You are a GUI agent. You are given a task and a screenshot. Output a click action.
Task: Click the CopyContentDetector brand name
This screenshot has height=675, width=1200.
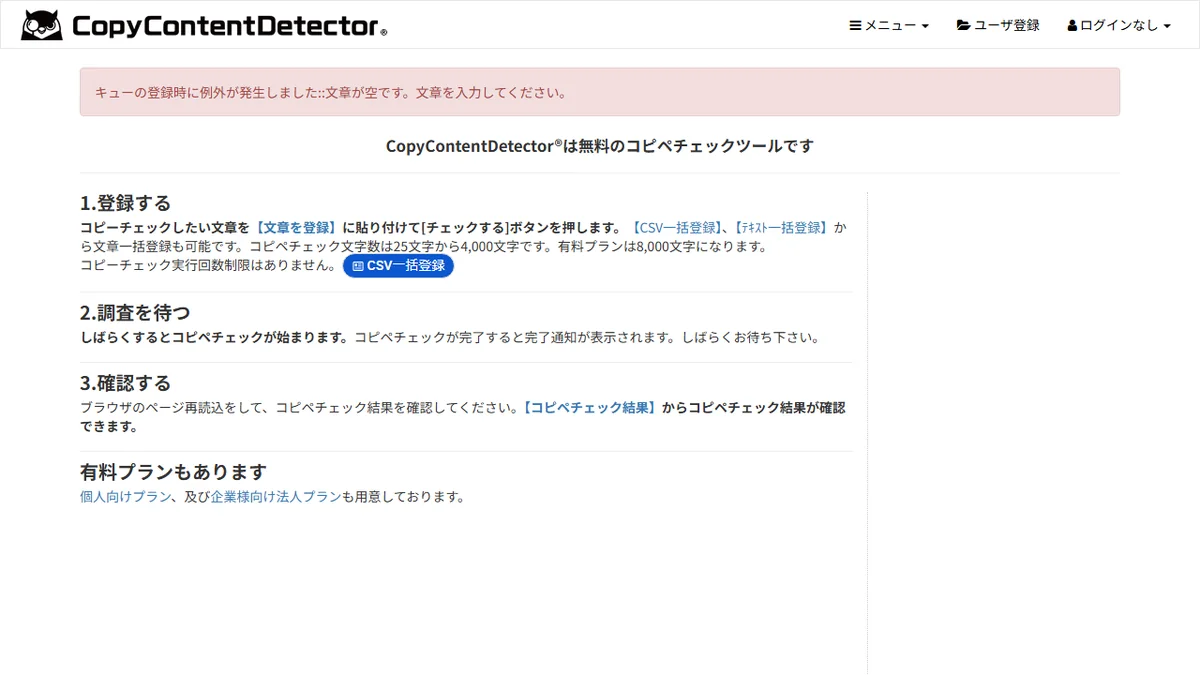pyautogui.click(x=229, y=26)
